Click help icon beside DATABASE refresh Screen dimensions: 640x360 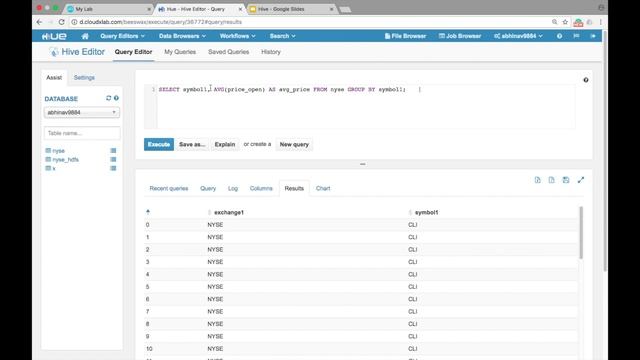116,98
